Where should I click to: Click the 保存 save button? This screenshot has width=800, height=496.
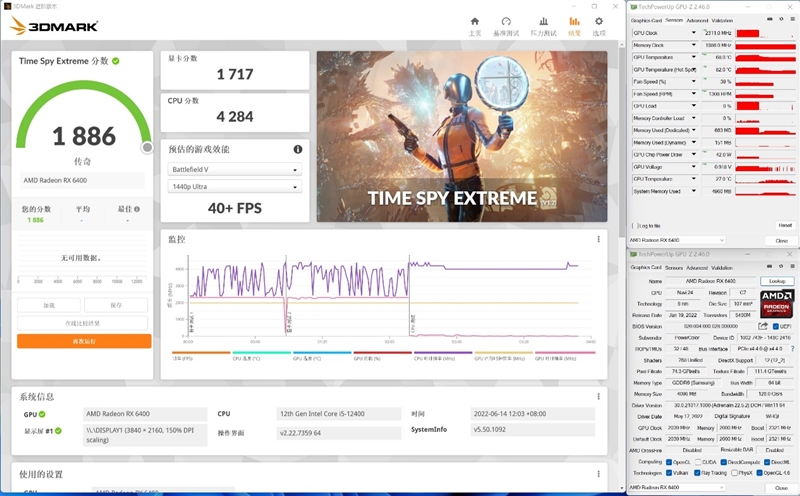click(116, 305)
